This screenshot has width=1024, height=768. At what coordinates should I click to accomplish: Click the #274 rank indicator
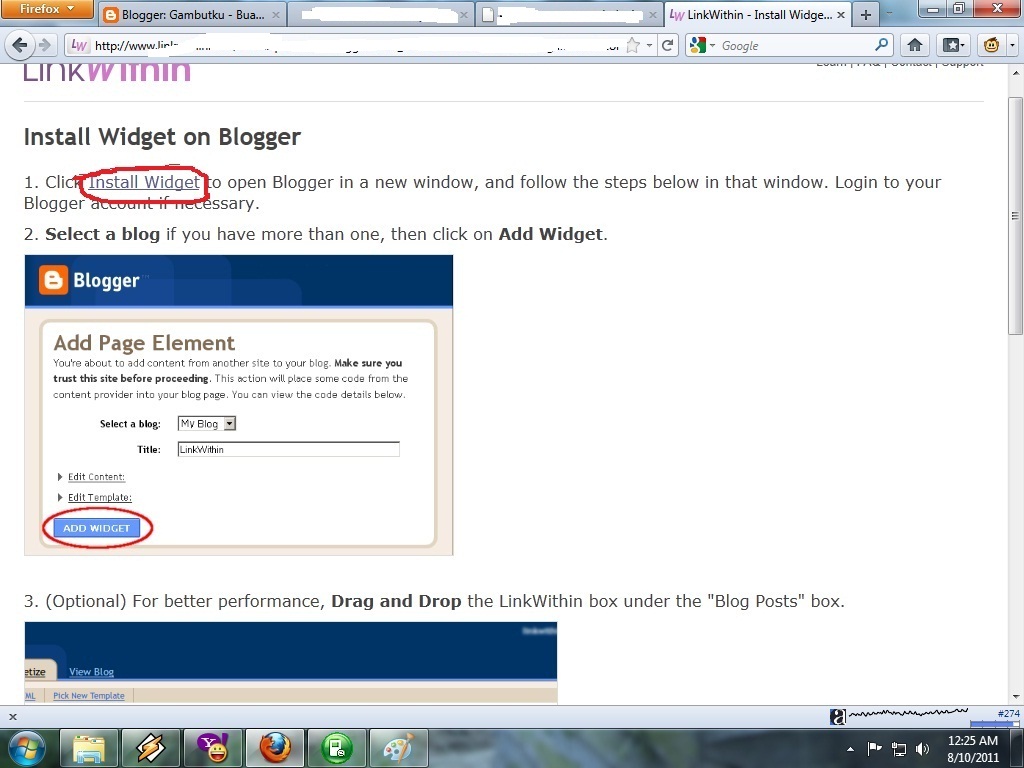coord(1008,714)
